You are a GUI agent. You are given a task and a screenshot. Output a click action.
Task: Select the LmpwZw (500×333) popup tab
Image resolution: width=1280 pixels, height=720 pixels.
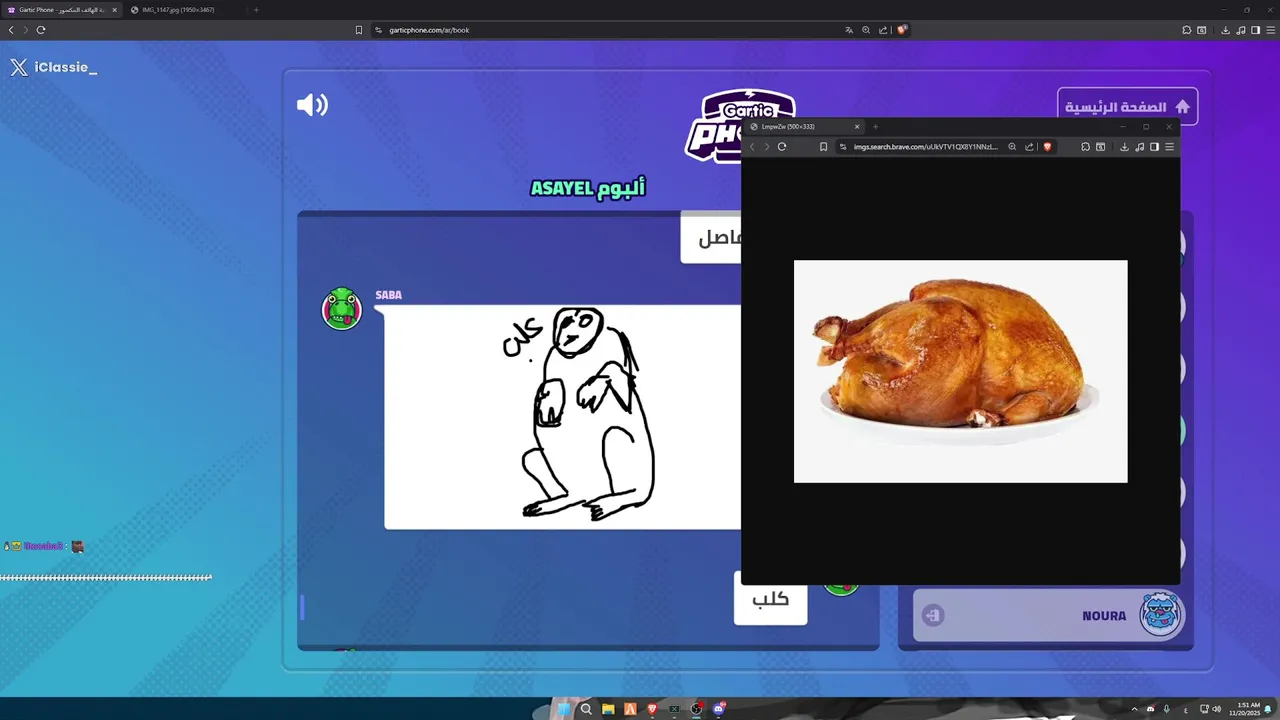805,127
